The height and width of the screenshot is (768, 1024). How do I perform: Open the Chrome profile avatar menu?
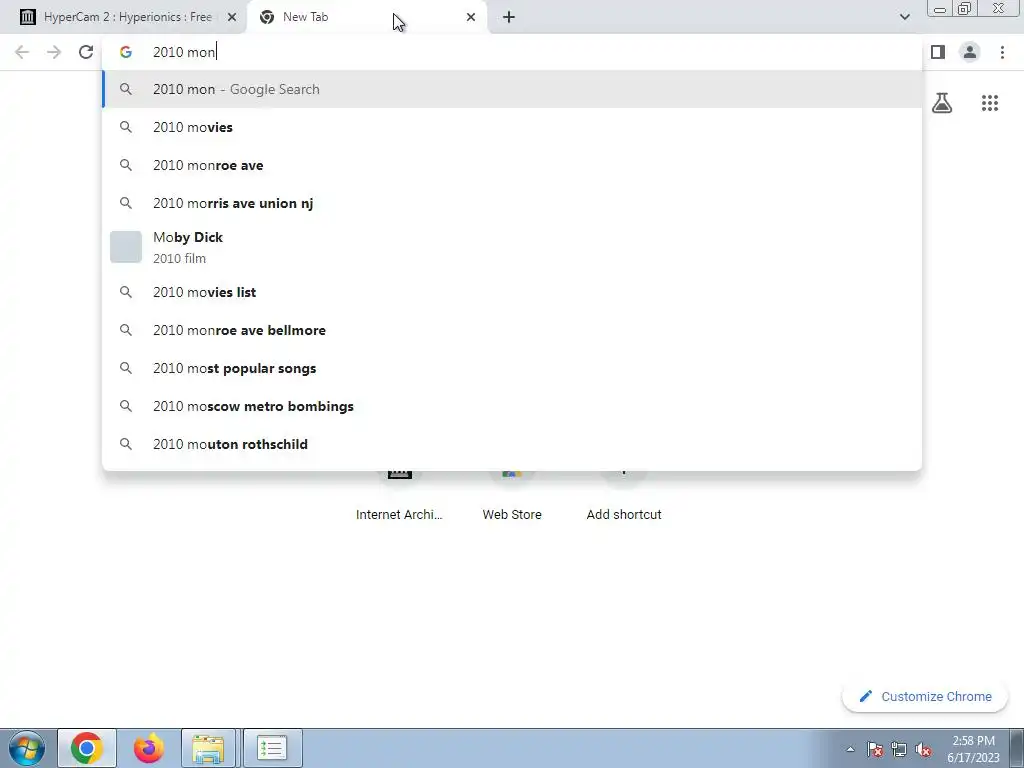coord(970,52)
